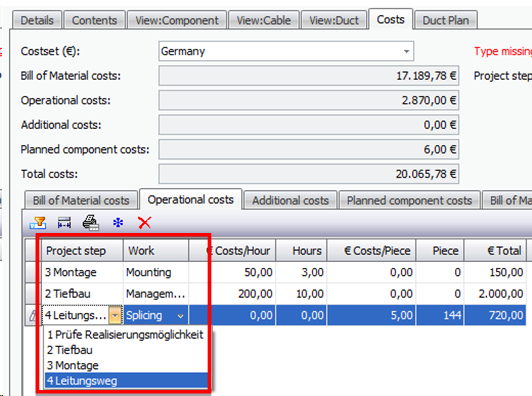Click the red X delete icon
Image resolution: width=532 pixels, height=396 pixels.
(x=145, y=223)
